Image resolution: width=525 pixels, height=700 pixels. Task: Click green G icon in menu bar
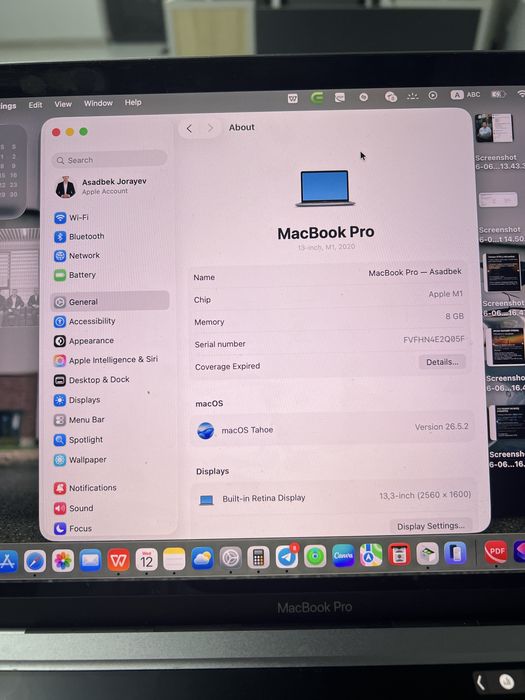pyautogui.click(x=317, y=97)
